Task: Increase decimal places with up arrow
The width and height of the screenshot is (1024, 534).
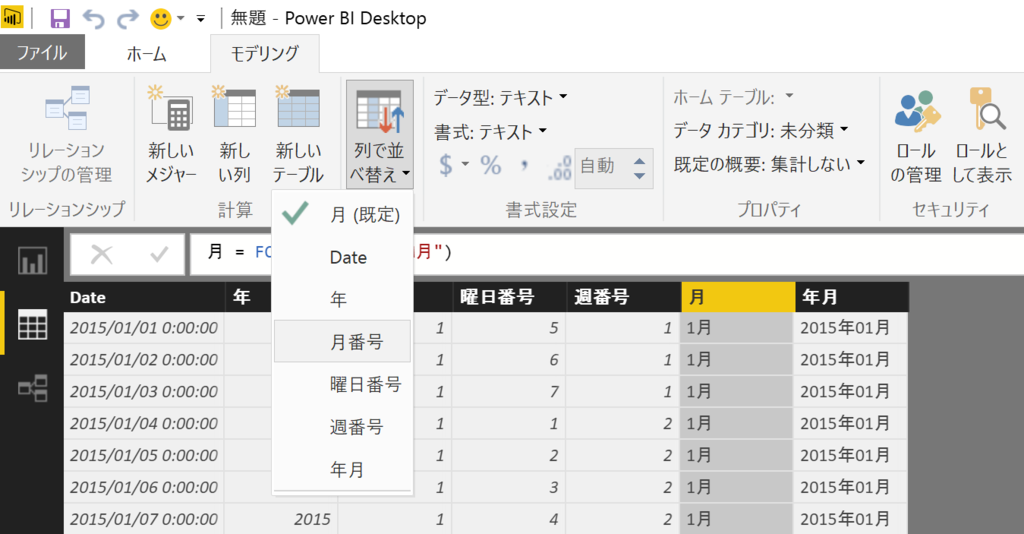Action: coord(639,161)
